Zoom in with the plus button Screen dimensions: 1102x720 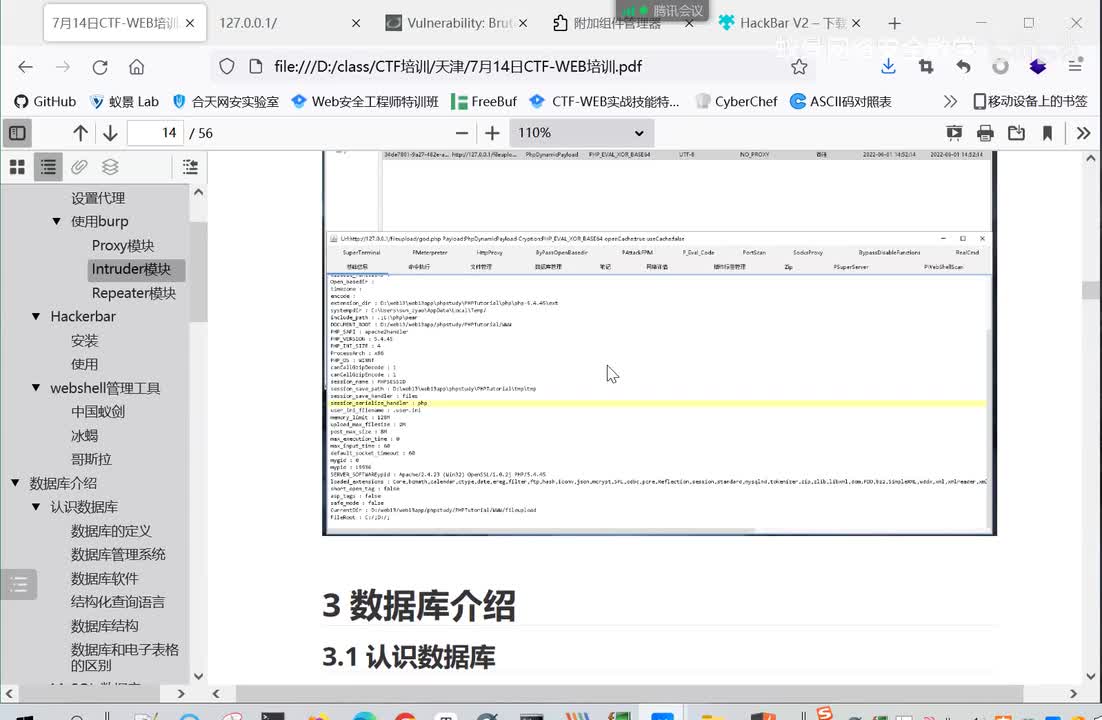[492, 133]
